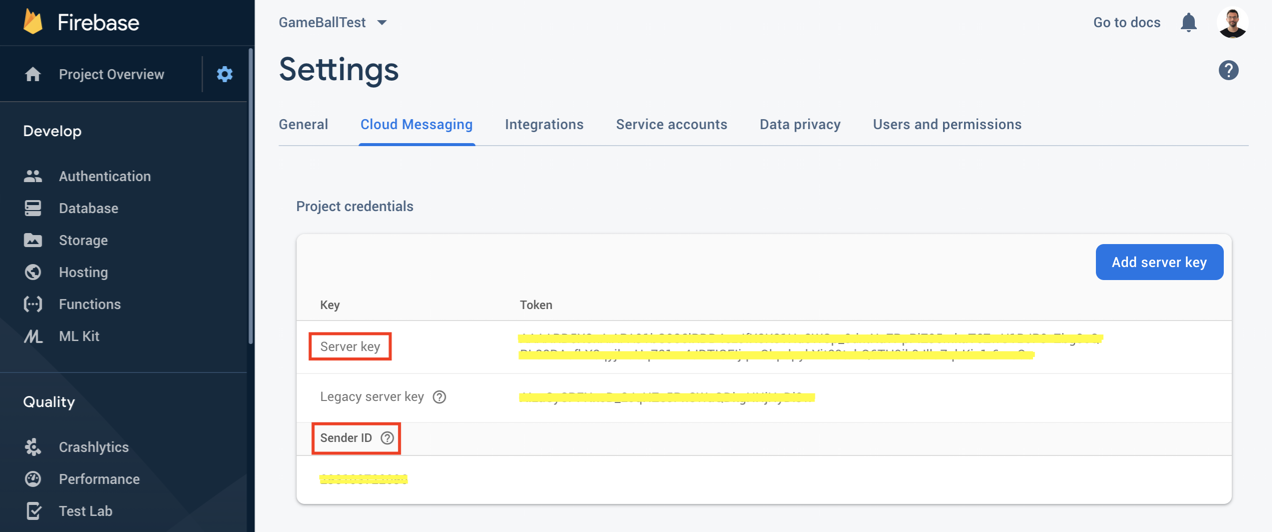Image resolution: width=1273 pixels, height=532 pixels.
Task: Click the Firebase flame logo
Action: click(33, 21)
